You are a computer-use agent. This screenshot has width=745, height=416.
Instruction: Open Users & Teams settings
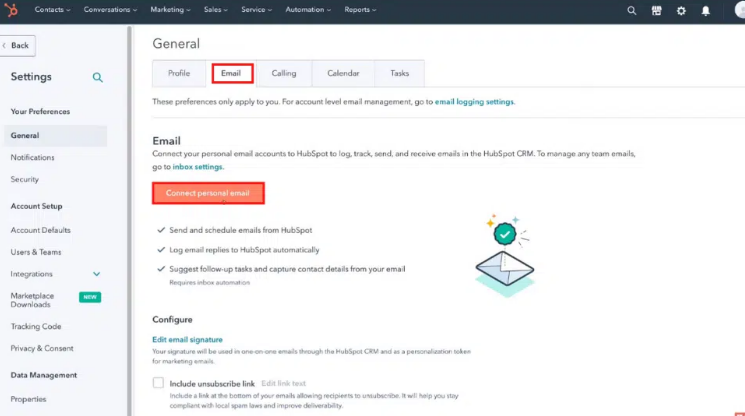pyautogui.click(x=36, y=252)
